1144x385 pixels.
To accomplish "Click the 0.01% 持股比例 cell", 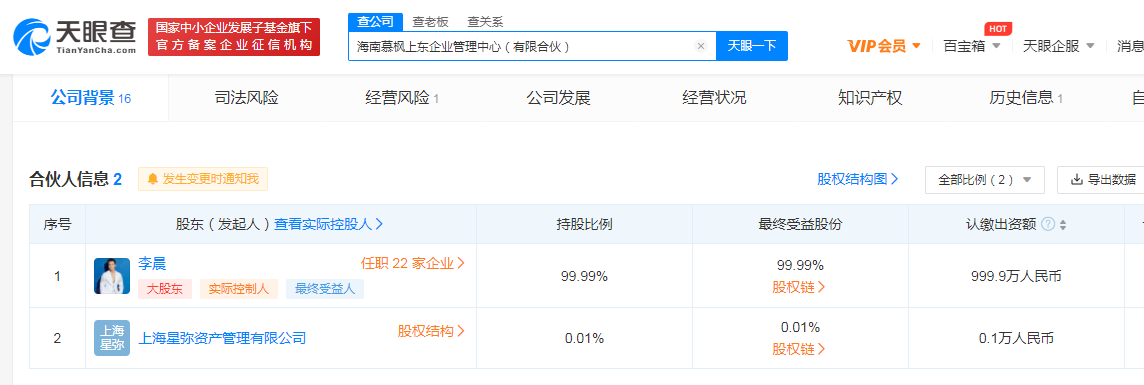I will pos(584,338).
